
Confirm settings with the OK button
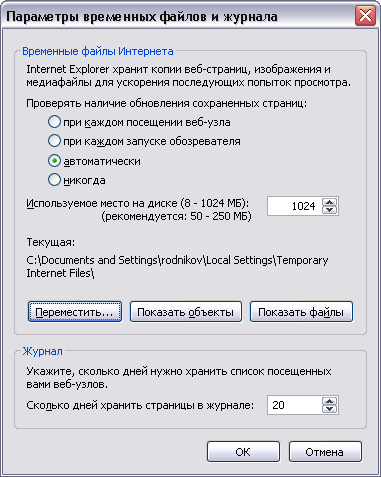click(243, 452)
